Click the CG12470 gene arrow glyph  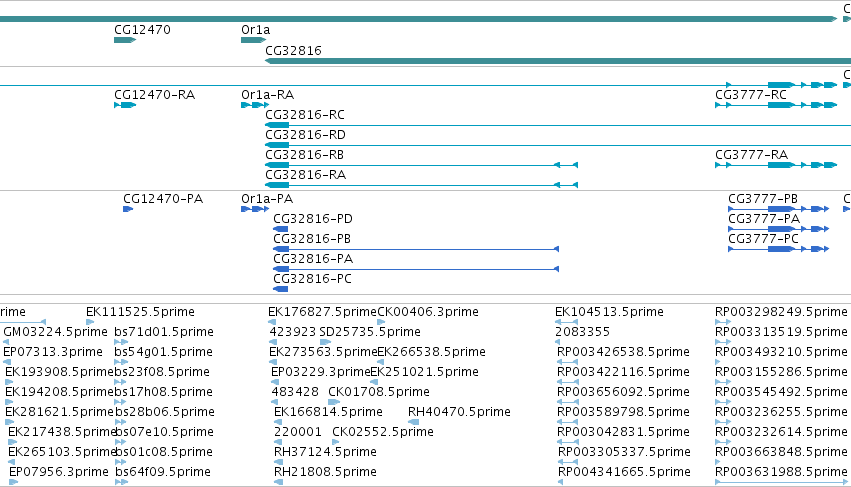tap(125, 40)
